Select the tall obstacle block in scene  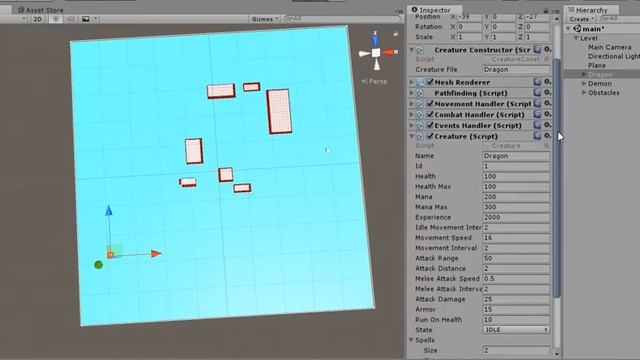coord(280,111)
